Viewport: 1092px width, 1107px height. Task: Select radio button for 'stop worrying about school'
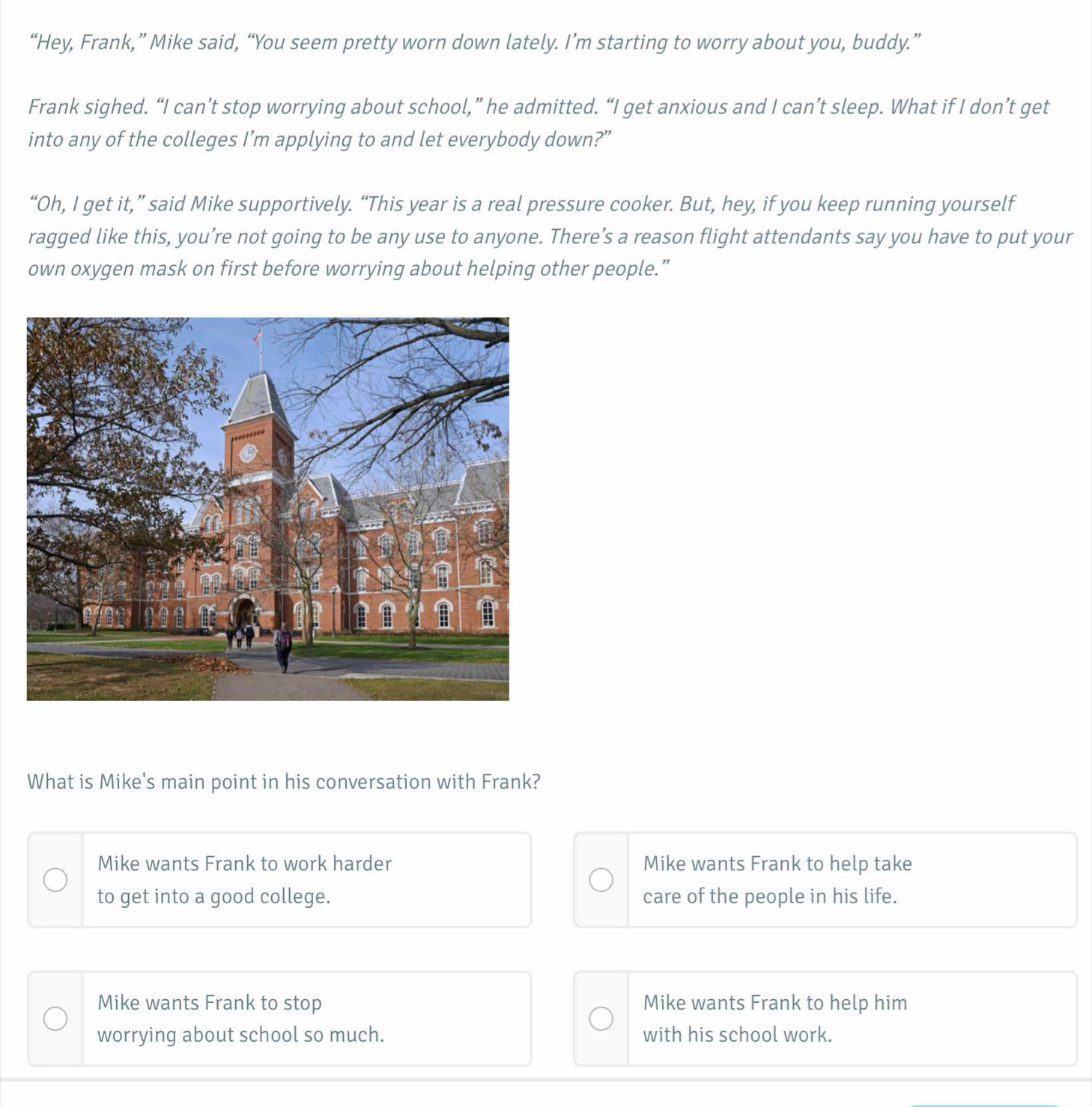point(55,1019)
